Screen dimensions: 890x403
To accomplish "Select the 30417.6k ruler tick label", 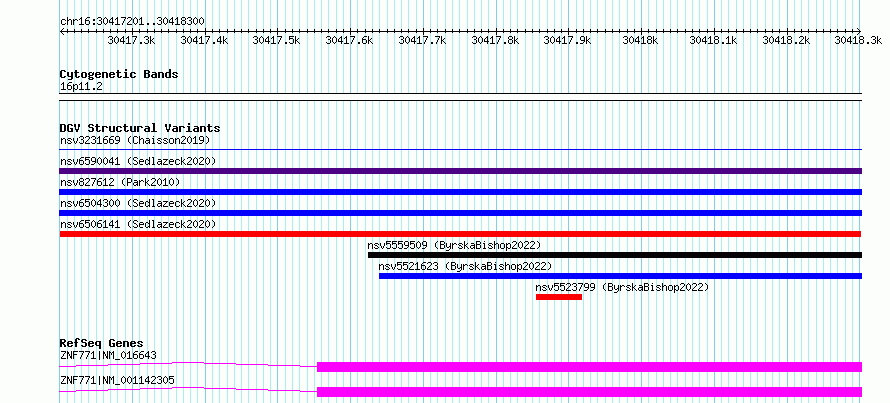I will click(x=350, y=40).
